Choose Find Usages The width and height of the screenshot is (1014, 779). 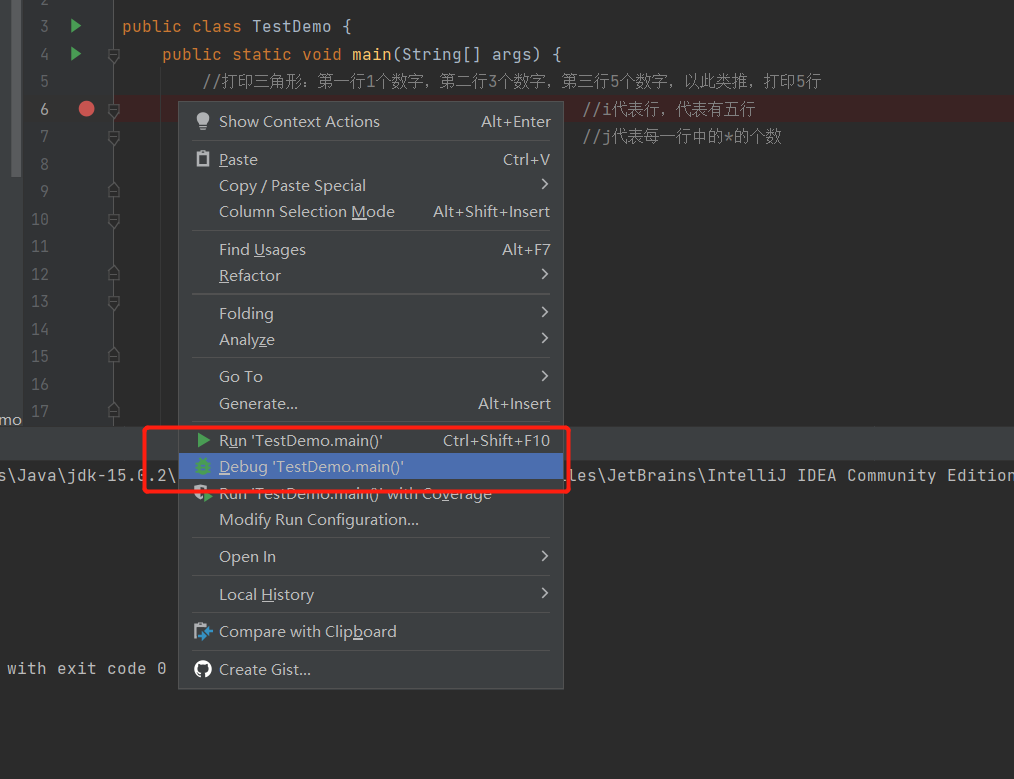pyautogui.click(x=371, y=250)
